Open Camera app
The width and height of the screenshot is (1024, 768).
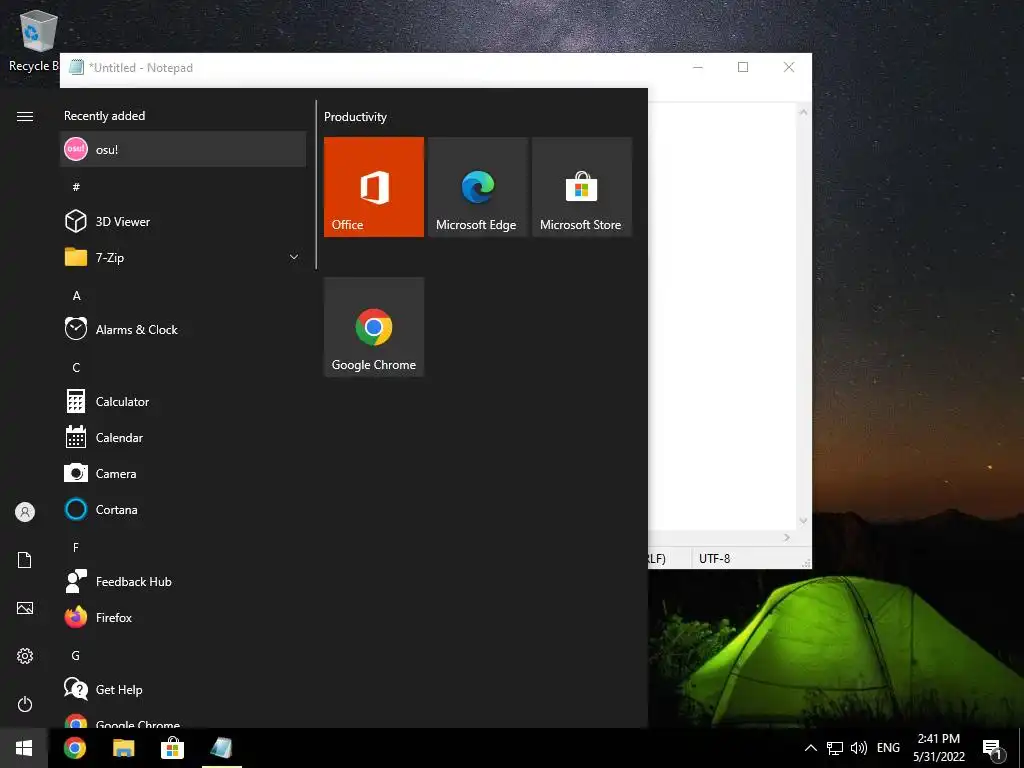click(x=183, y=473)
